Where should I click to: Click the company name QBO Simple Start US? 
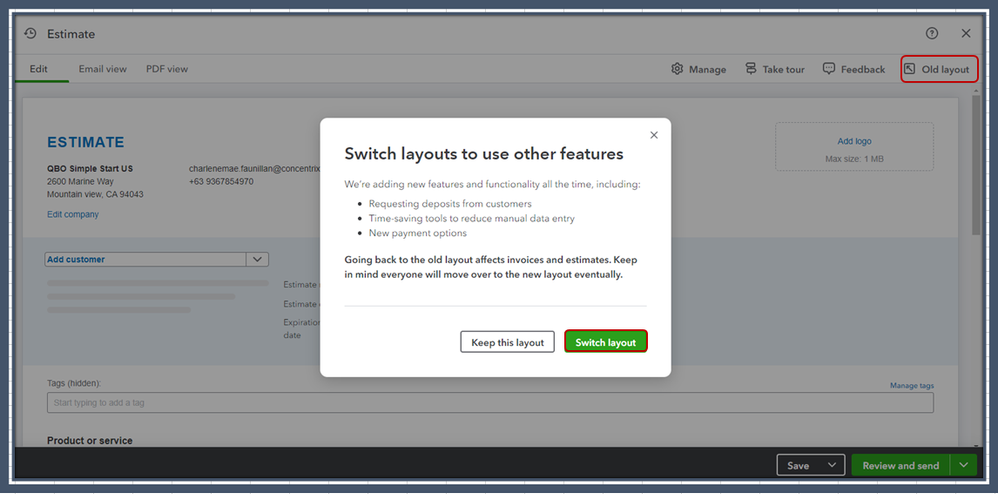[90, 169]
